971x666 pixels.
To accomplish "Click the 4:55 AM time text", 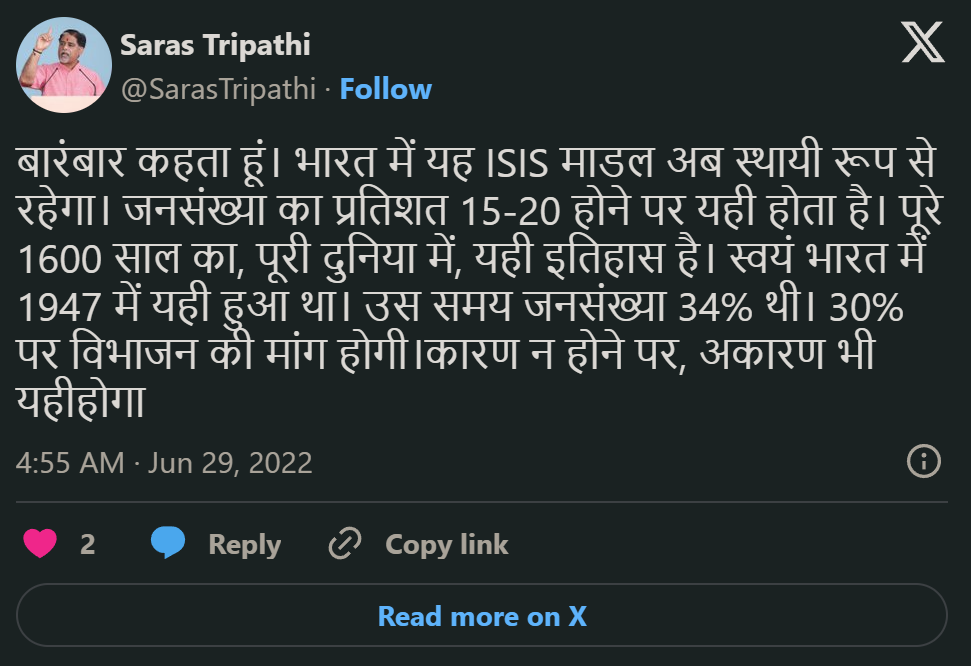I will tap(70, 463).
